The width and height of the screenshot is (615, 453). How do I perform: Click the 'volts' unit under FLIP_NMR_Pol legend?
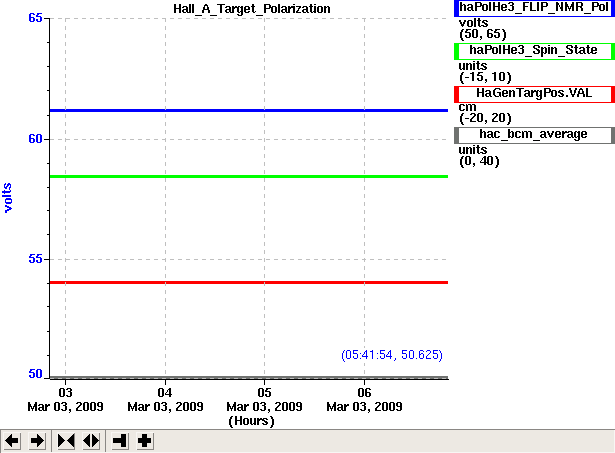473,23
